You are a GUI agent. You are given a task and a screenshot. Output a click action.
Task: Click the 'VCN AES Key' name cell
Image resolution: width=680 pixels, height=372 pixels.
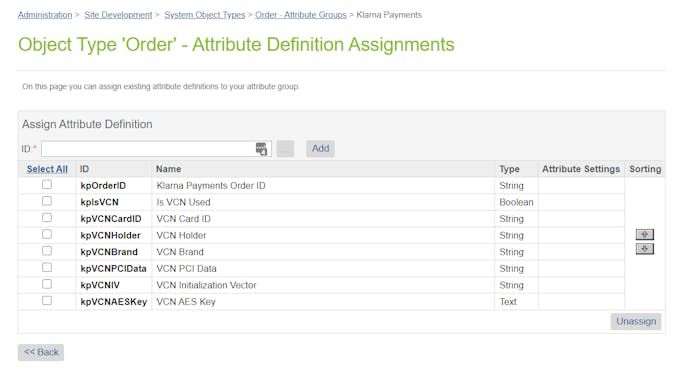[186, 301]
